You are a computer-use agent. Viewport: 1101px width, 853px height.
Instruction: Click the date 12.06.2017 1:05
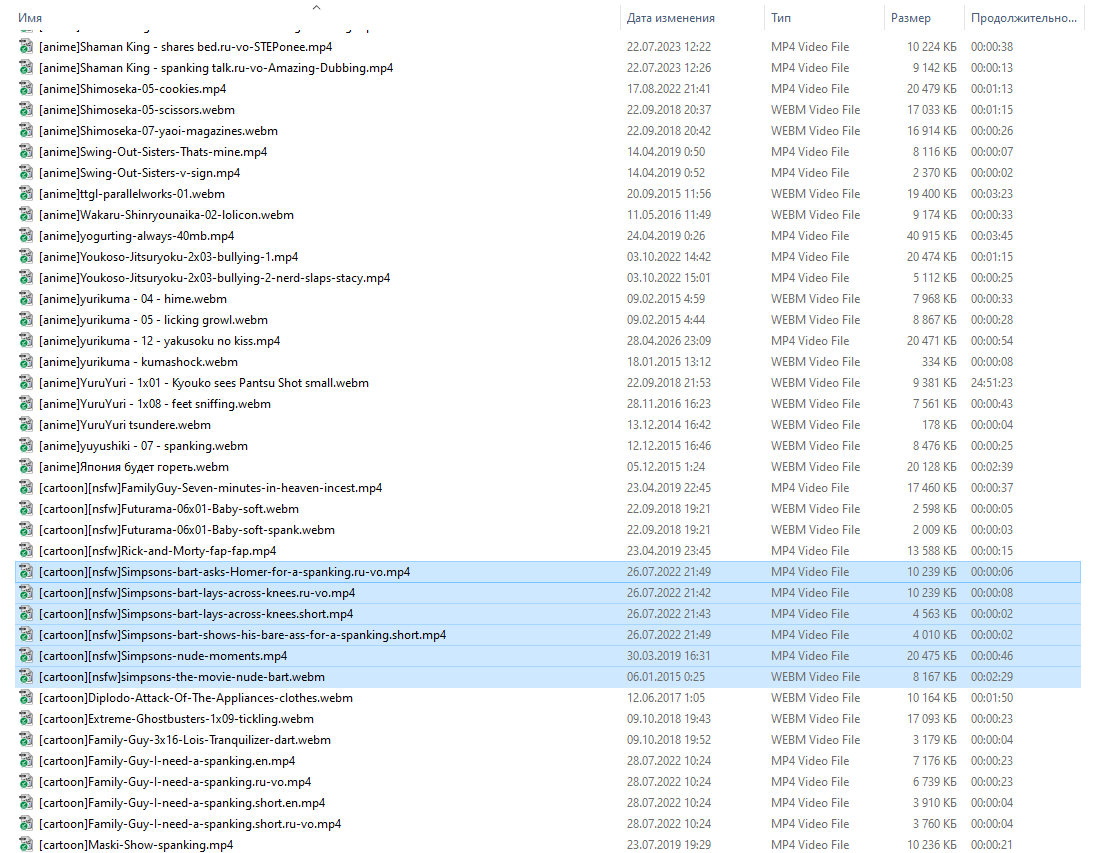(x=666, y=698)
